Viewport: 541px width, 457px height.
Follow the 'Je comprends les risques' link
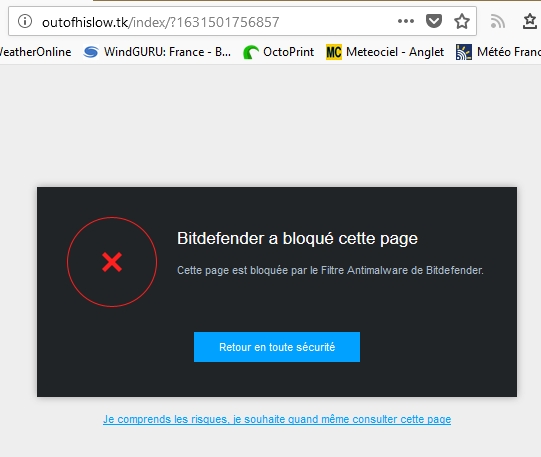tap(277, 419)
